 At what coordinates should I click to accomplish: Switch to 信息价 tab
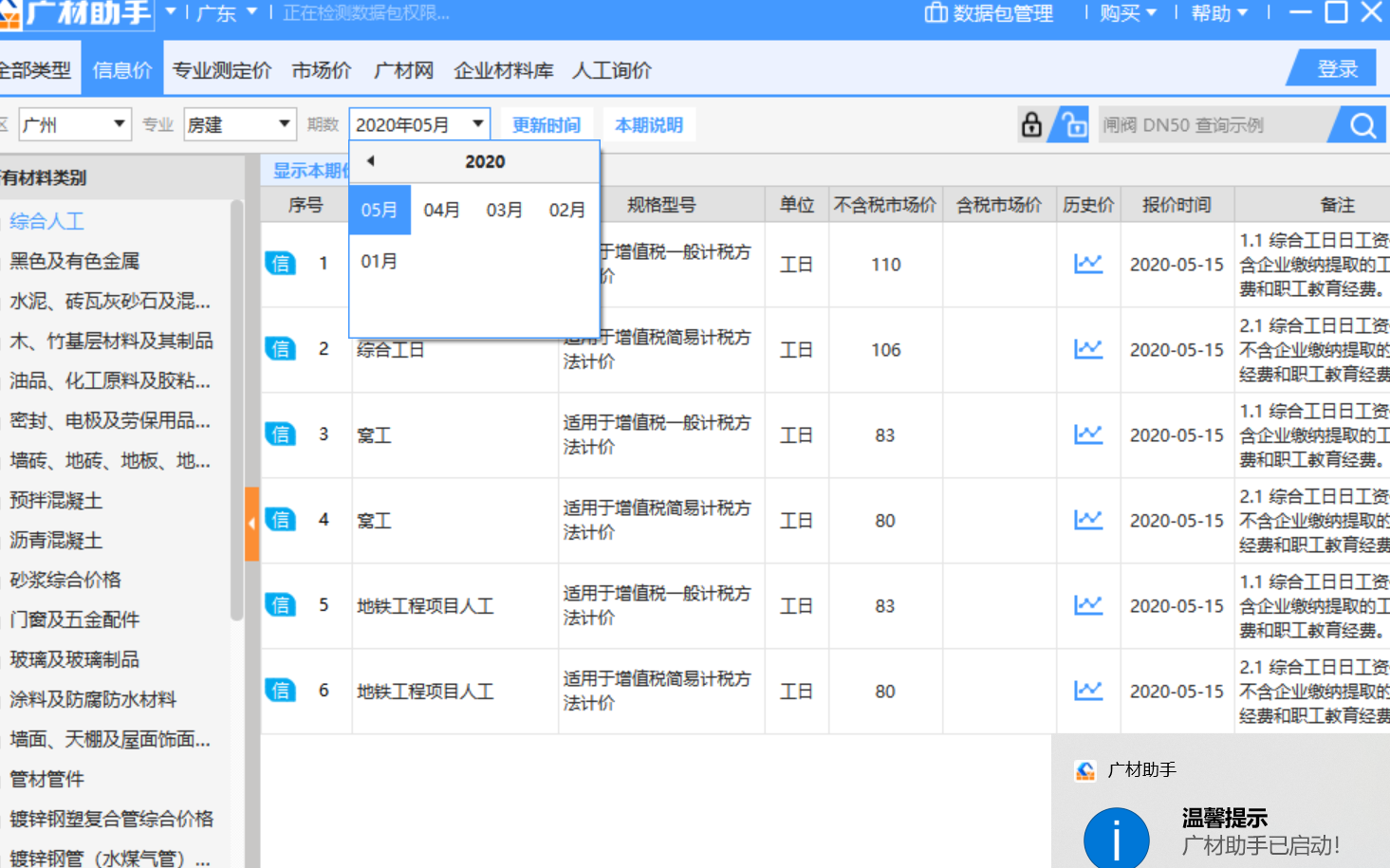click(x=122, y=69)
